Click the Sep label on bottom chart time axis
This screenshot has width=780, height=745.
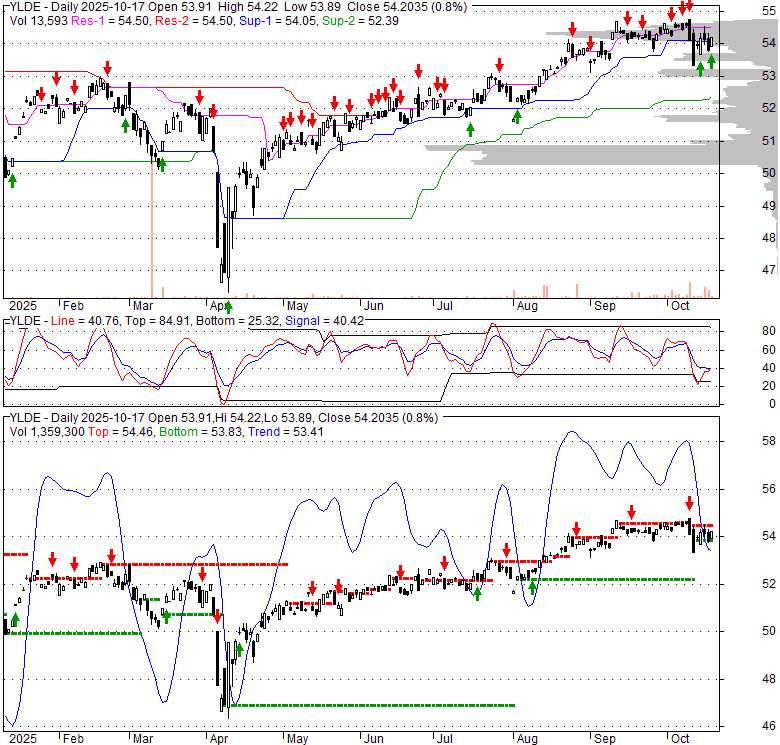[604, 739]
